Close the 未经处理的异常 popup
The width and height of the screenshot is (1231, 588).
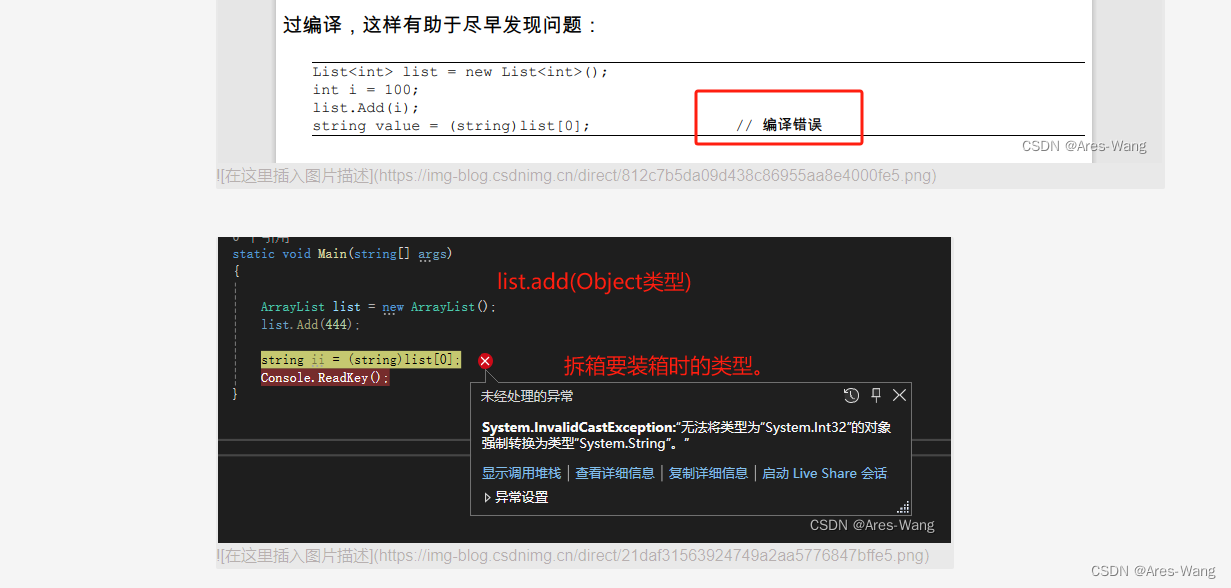[x=898, y=395]
